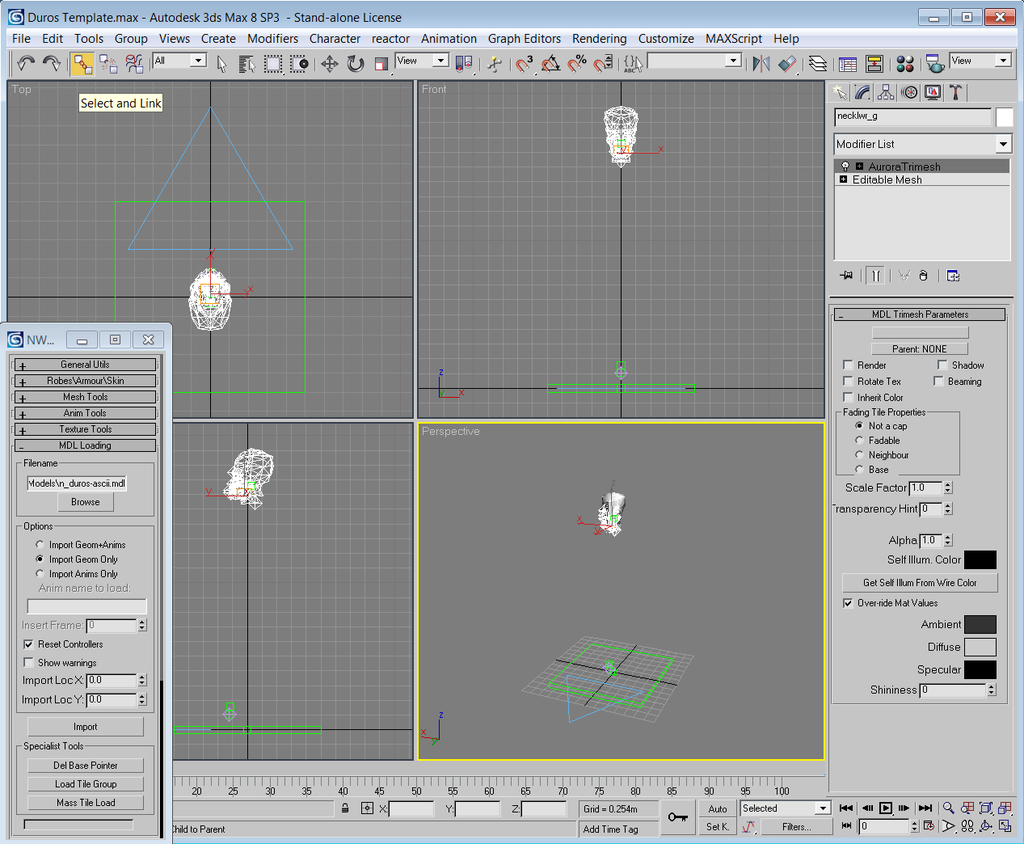Click Bind to Space Warp icon

(134, 63)
